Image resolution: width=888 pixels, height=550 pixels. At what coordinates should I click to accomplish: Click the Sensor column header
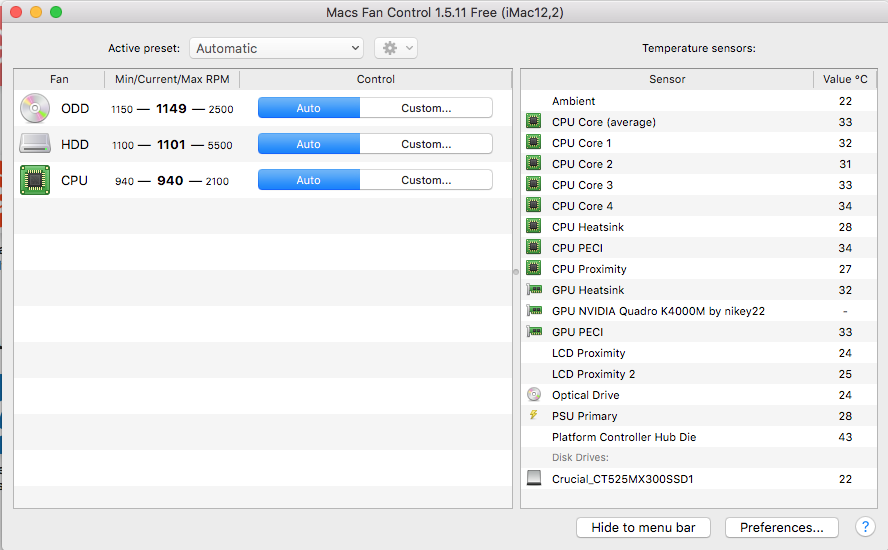[x=667, y=79]
